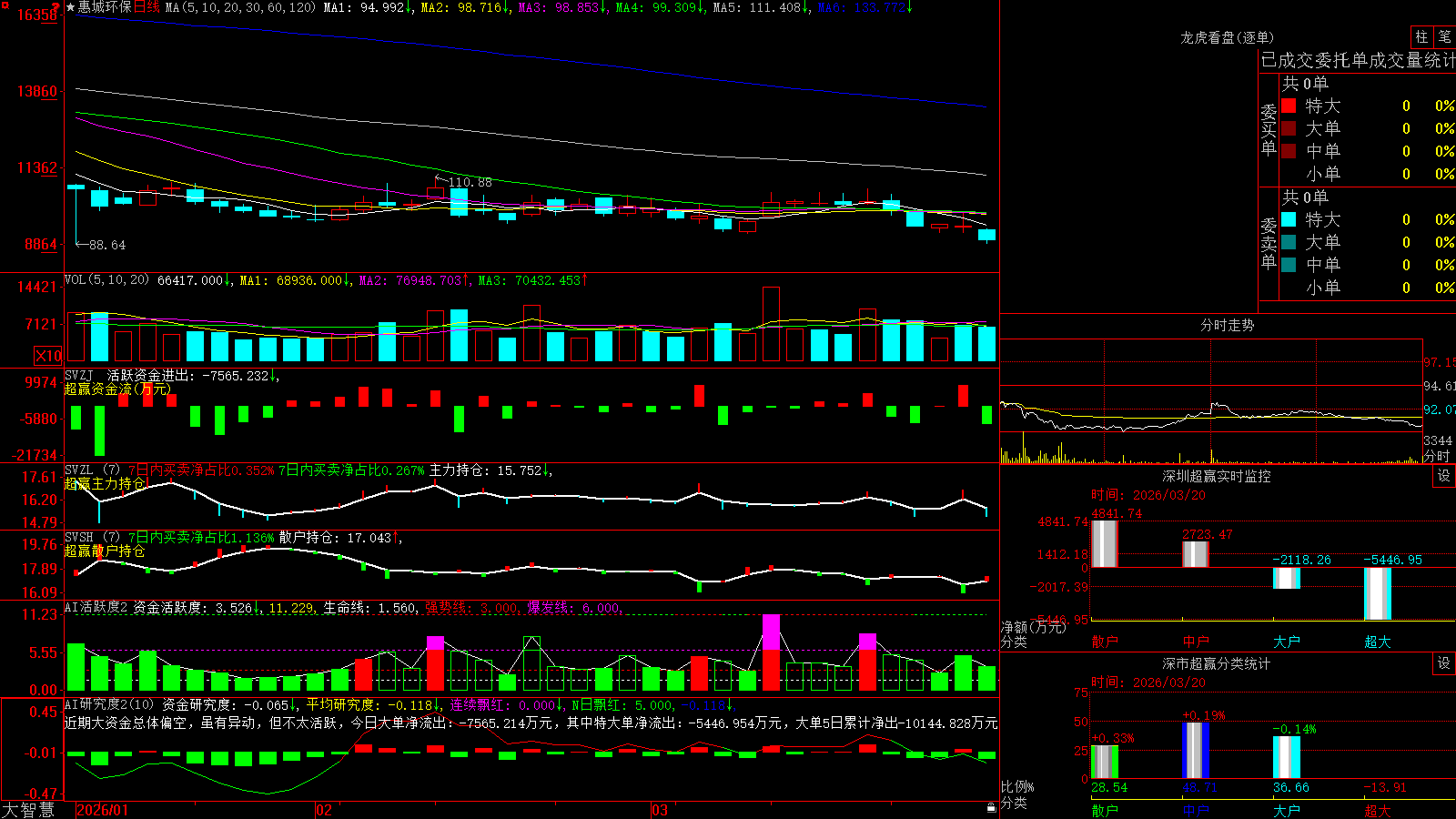Click the teal 大单 swatch under 委卖单
This screenshot has width=1456, height=819.
(x=1289, y=242)
